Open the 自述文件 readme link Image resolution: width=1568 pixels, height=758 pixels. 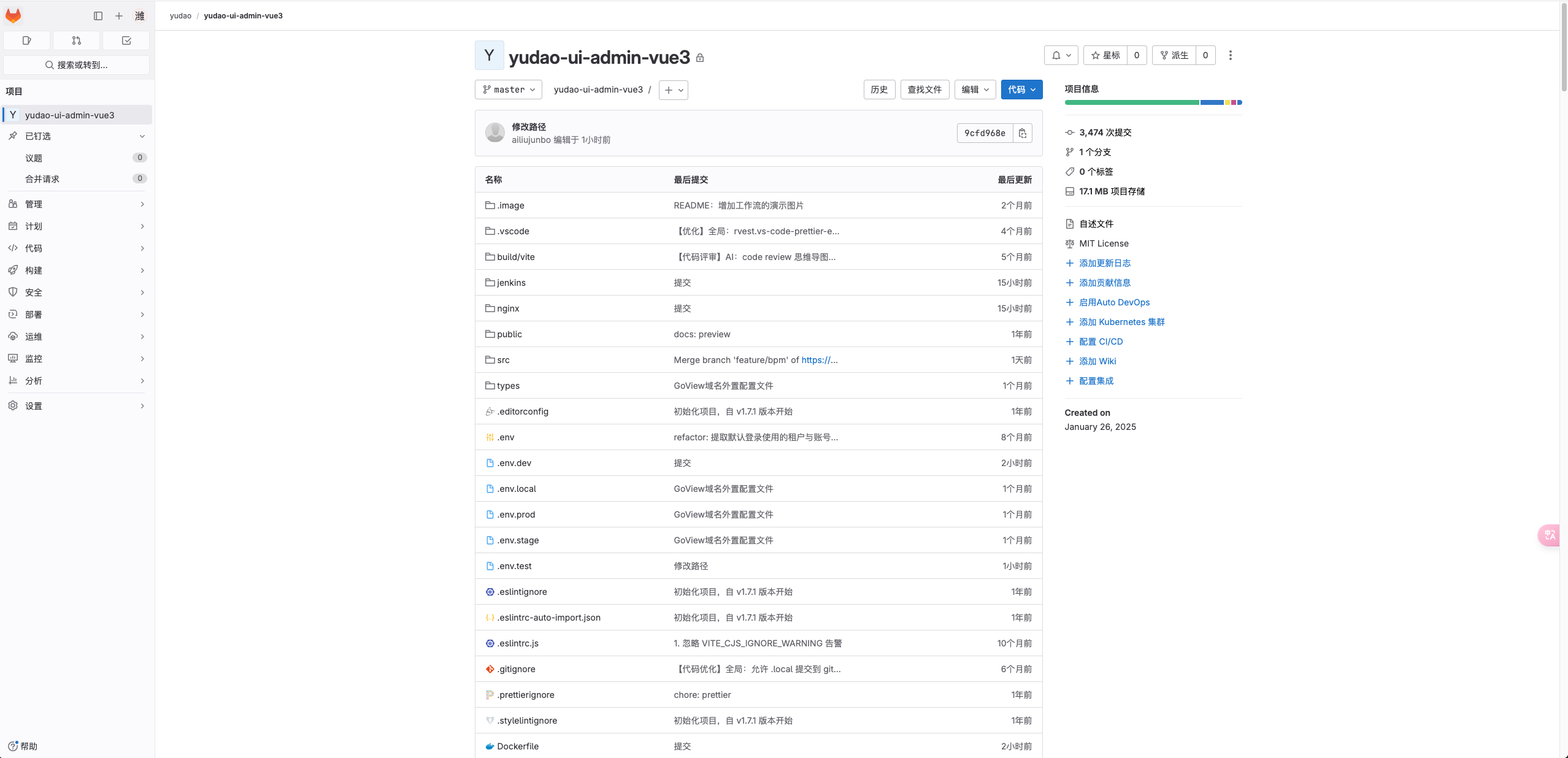[x=1096, y=224]
